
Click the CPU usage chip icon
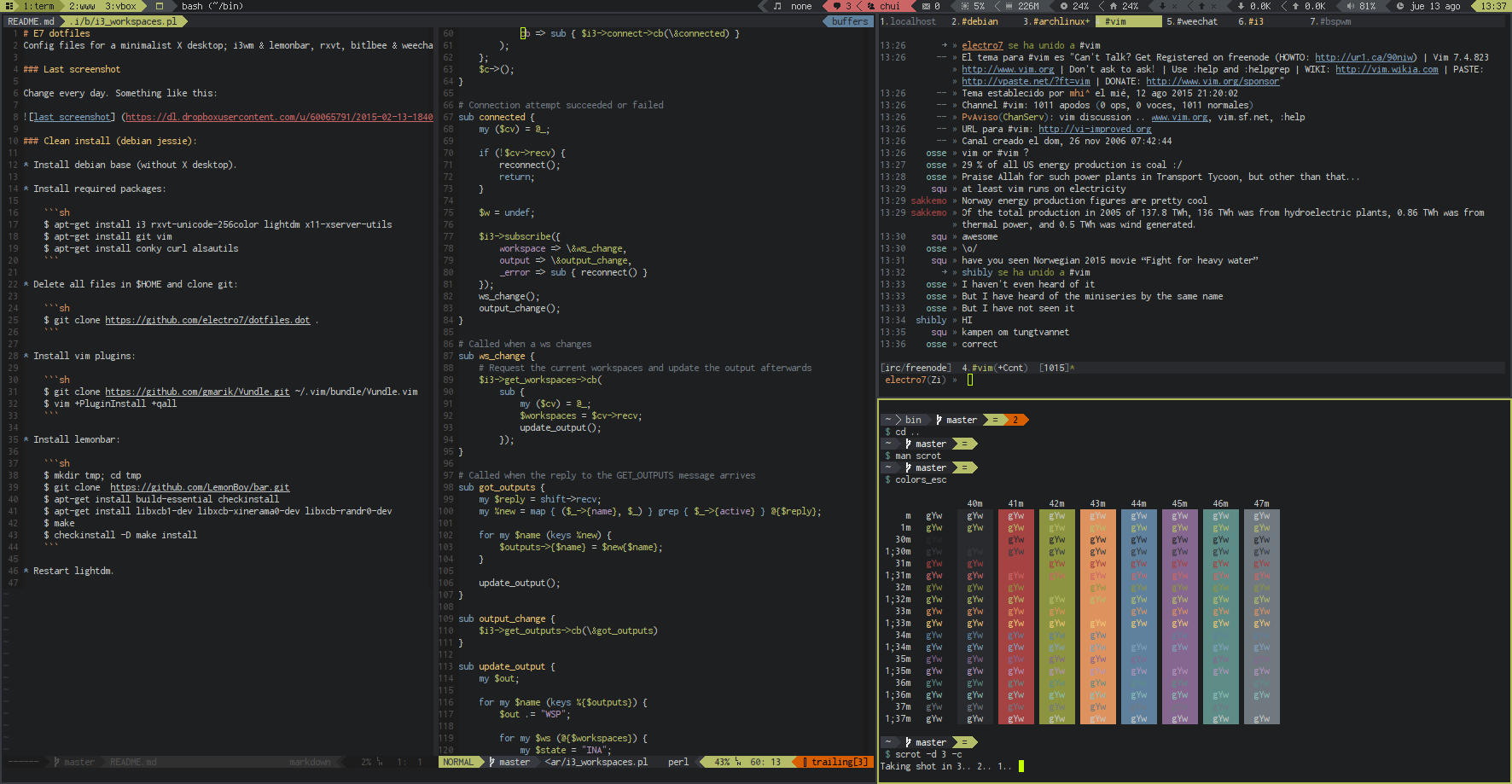coord(965,6)
